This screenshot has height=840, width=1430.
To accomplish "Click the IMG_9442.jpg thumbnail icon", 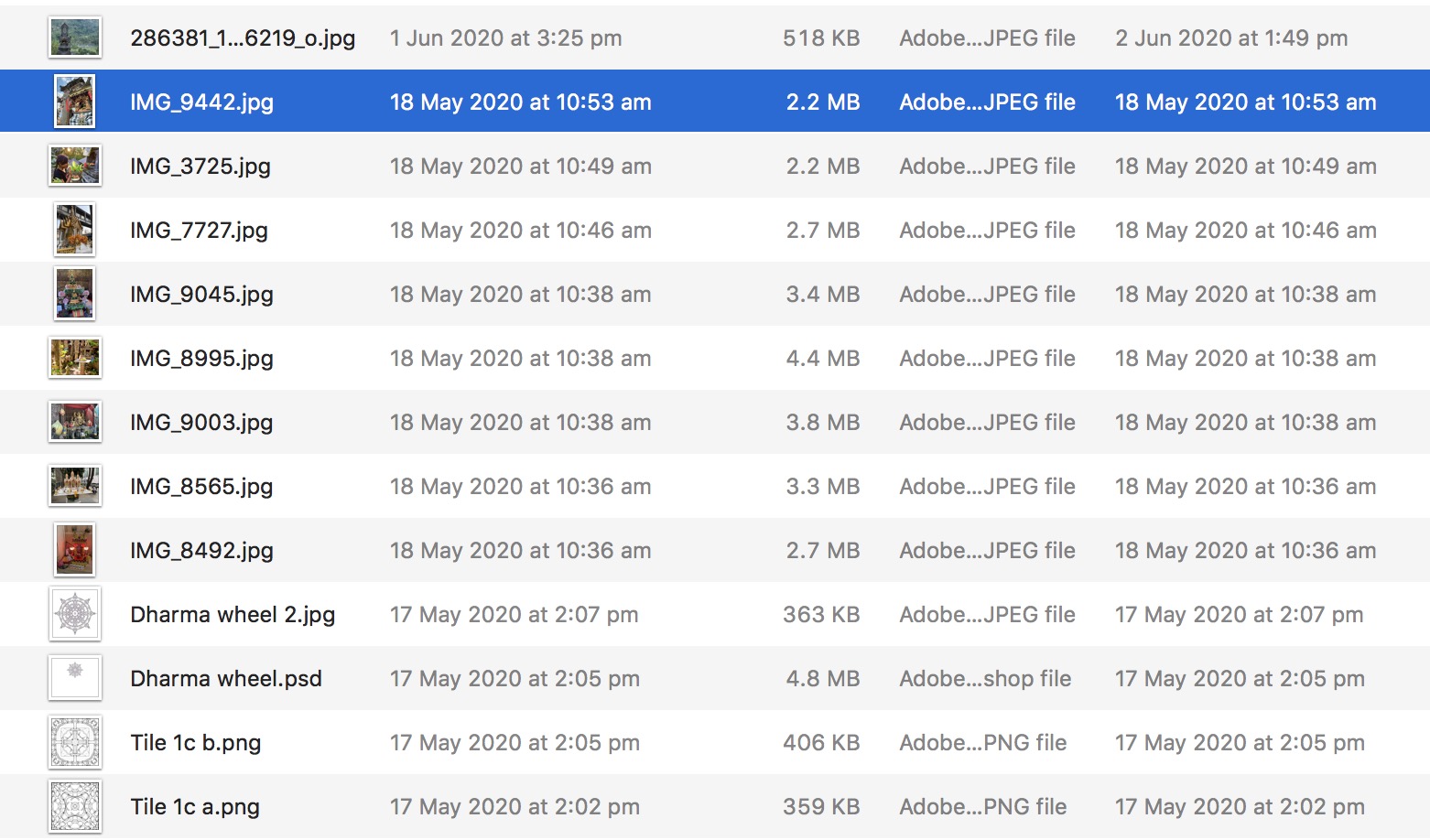I will pyautogui.click(x=74, y=102).
